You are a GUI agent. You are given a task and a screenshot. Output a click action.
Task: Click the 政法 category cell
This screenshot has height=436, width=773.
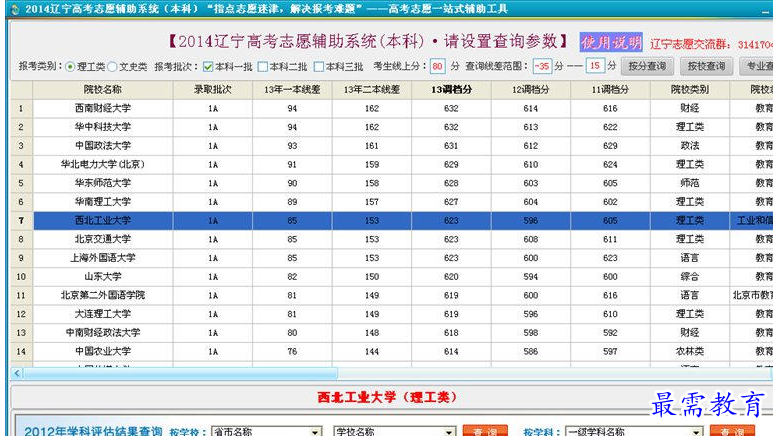click(690, 146)
